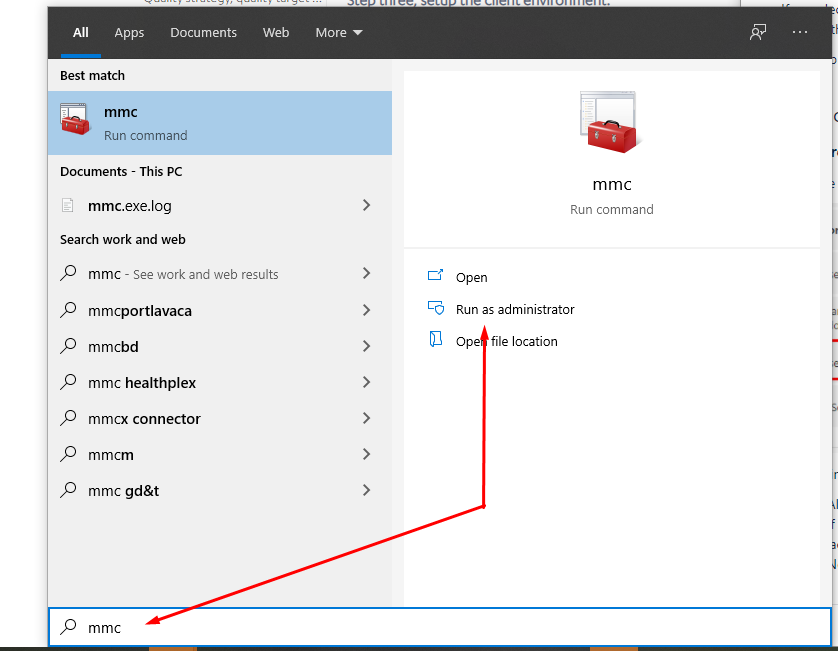Select the mmc Run command best match
Screen dimensions: 838x651
[x=220, y=123]
